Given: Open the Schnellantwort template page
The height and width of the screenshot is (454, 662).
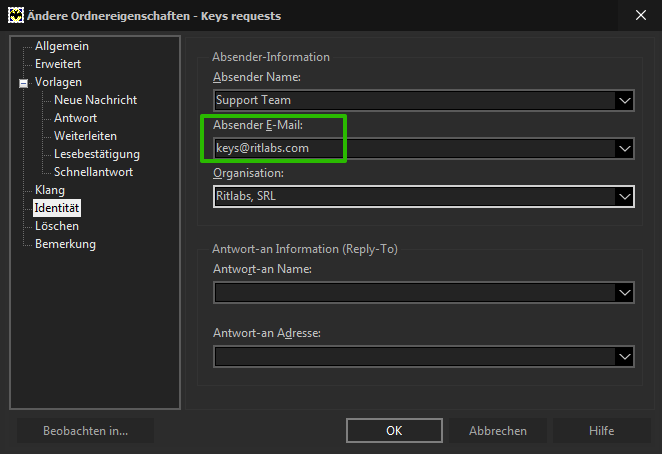Looking at the screenshot, I should tap(93, 172).
